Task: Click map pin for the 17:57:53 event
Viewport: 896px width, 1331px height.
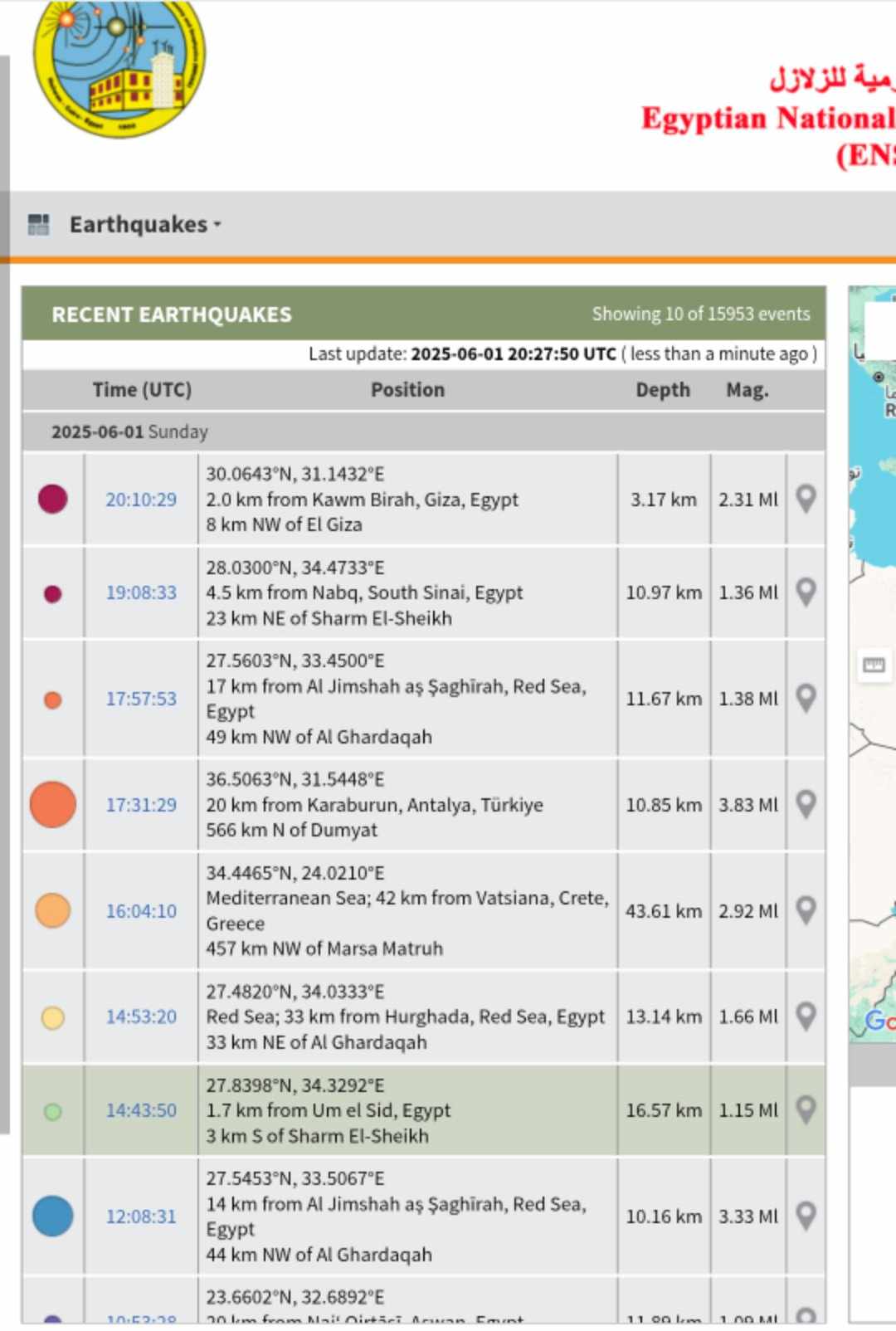Action: pyautogui.click(x=806, y=698)
